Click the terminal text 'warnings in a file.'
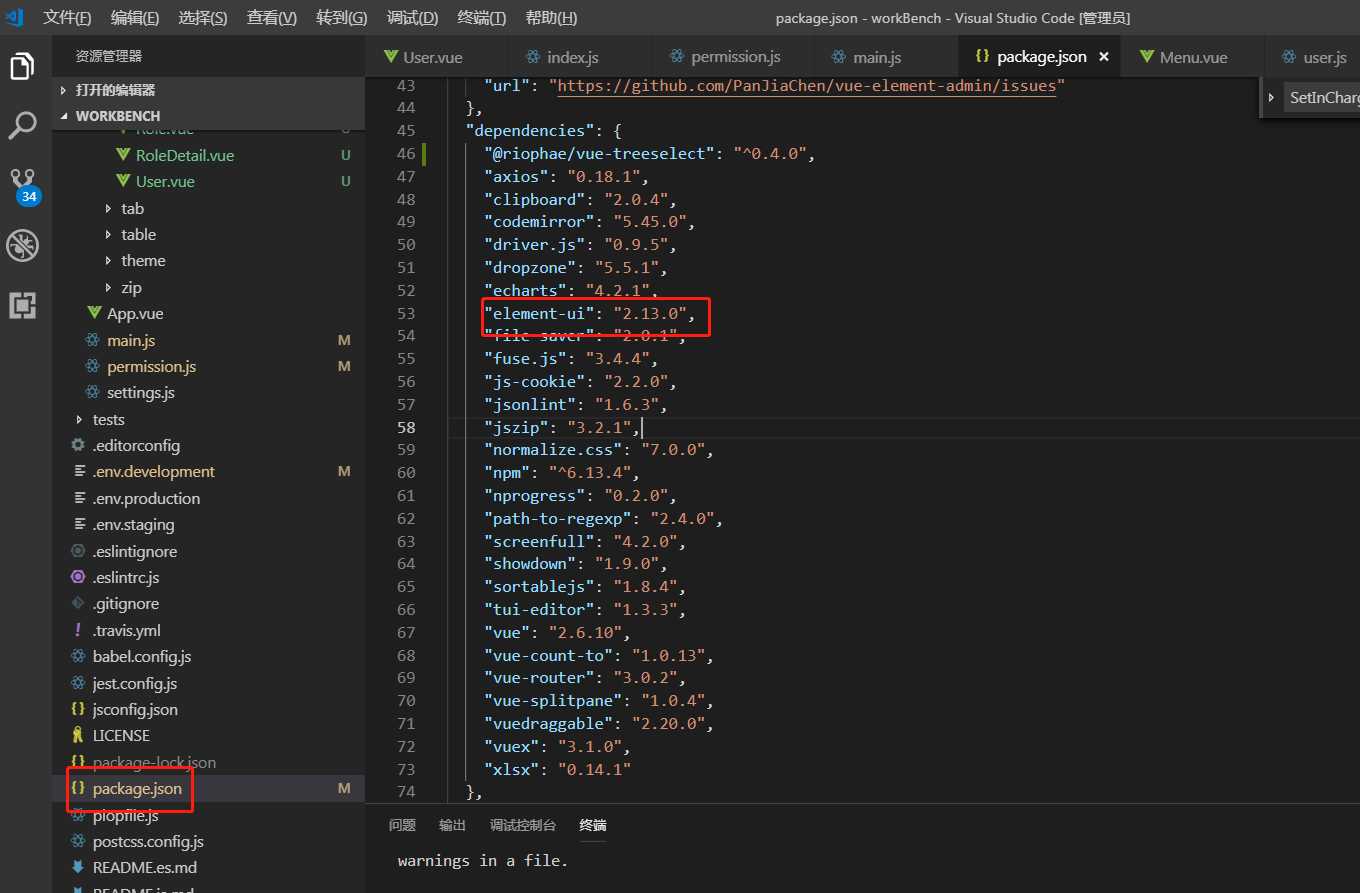The image size is (1360, 893). click(482, 860)
